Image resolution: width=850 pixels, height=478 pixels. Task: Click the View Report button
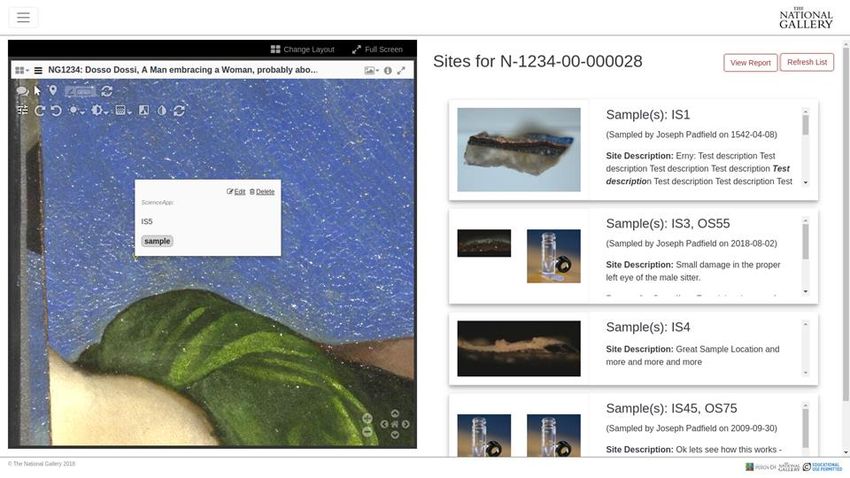tap(750, 63)
